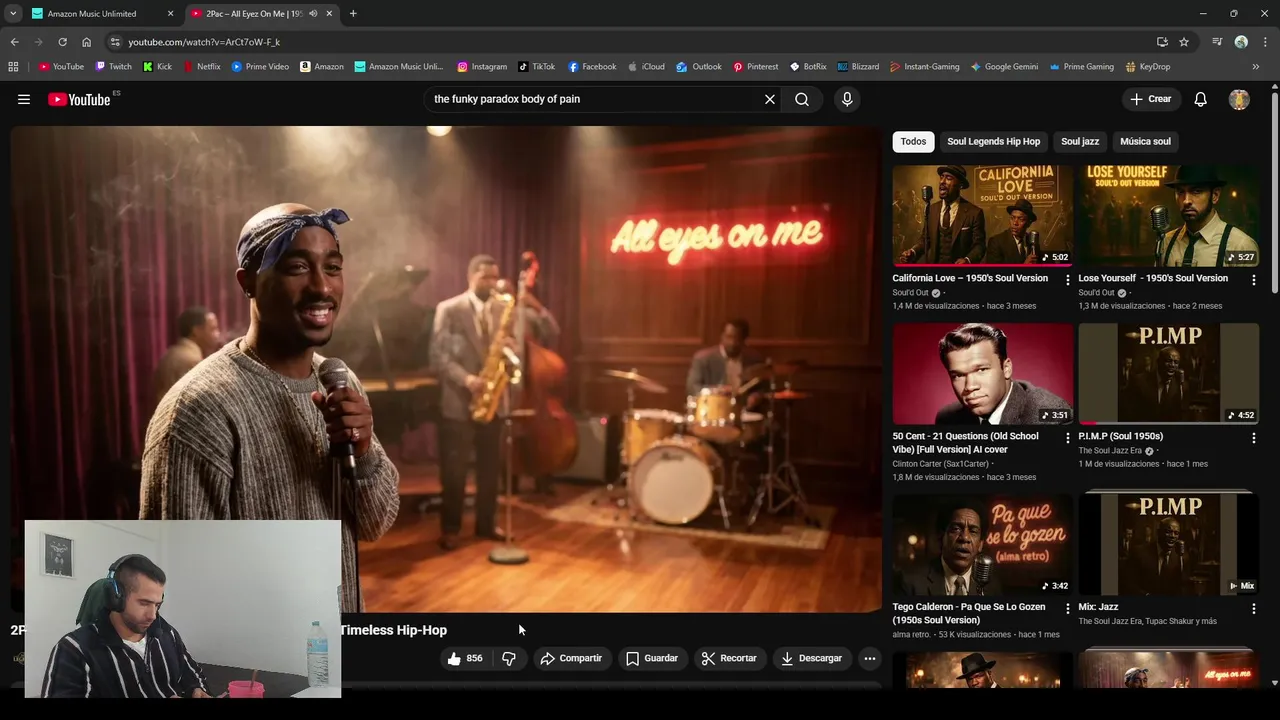
Task: Open options for California Love video
Action: (x=1067, y=280)
